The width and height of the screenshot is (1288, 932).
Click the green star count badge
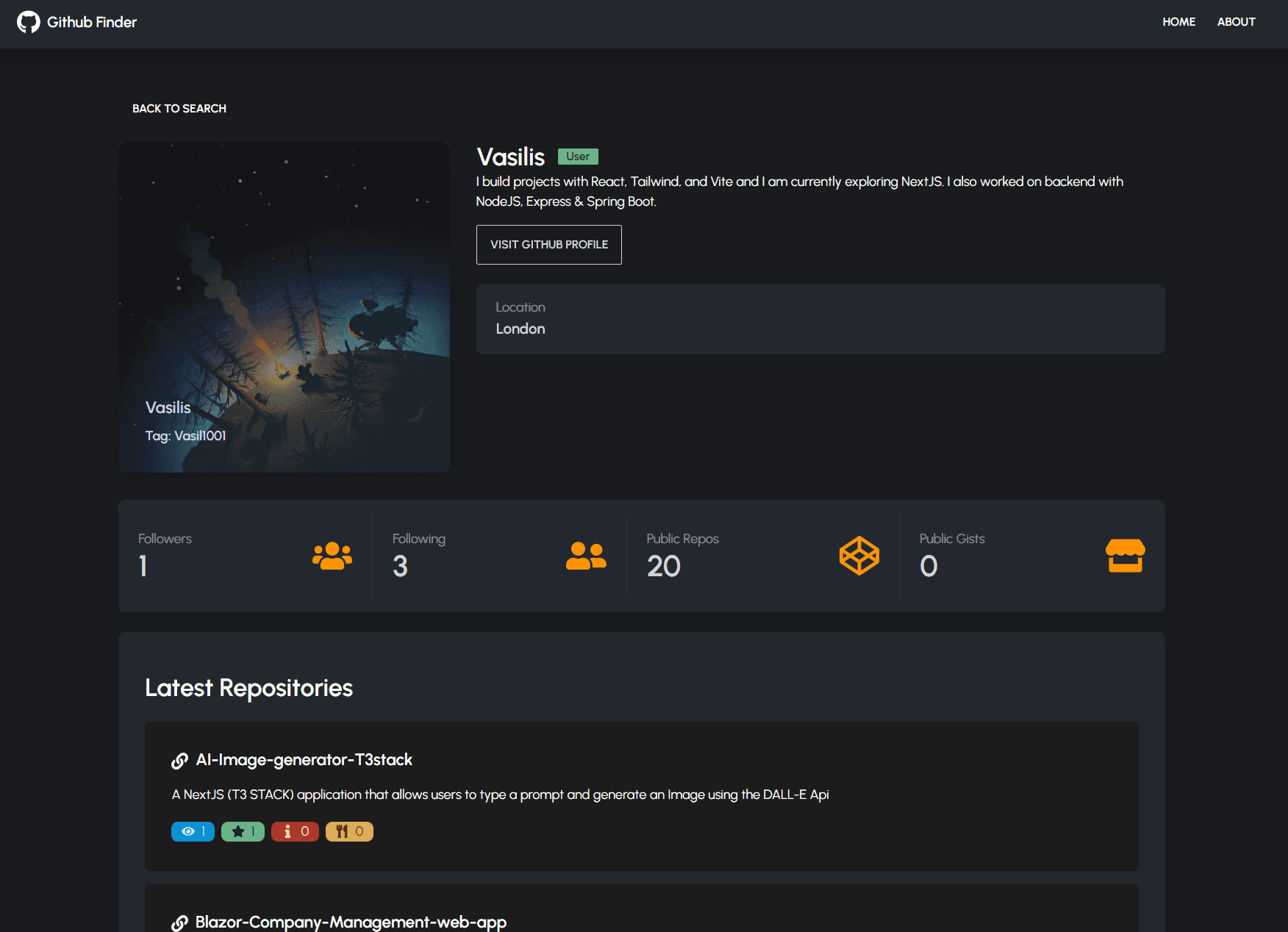243,831
